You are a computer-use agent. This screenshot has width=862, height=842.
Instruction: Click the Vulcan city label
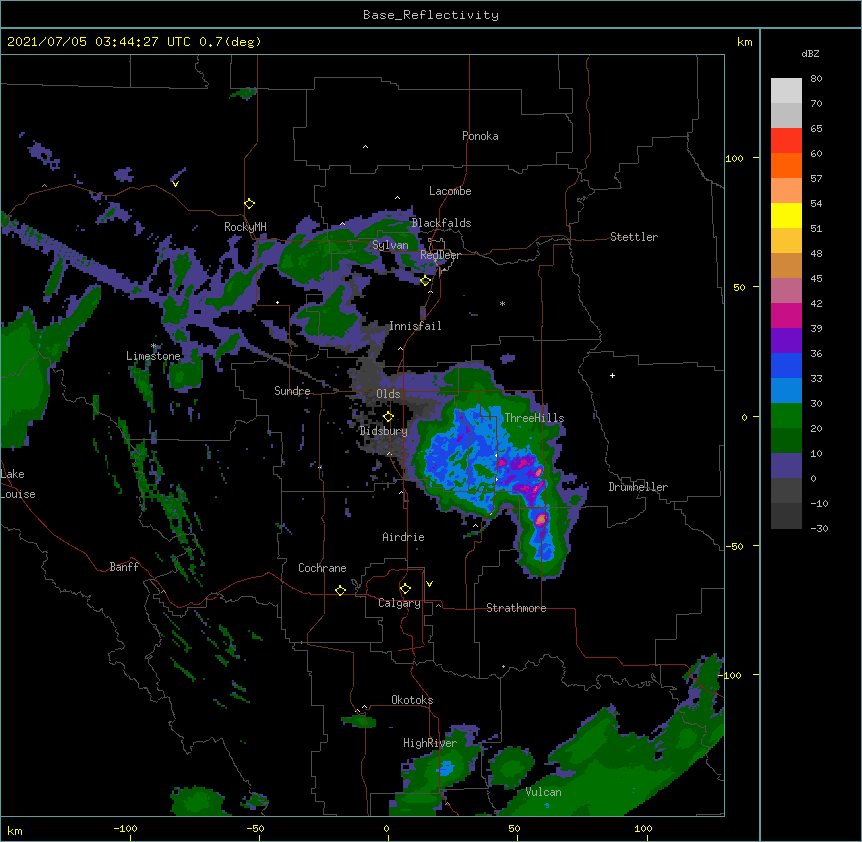[x=543, y=792]
